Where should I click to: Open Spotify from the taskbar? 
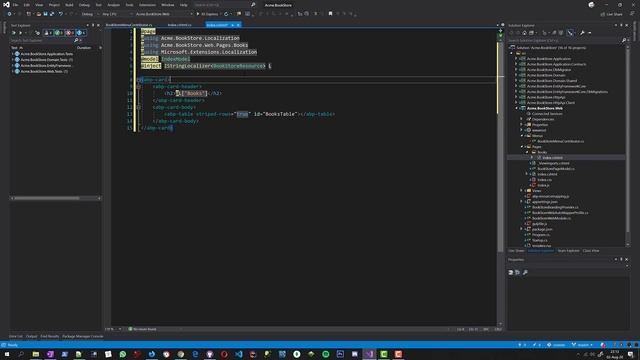click(x=326, y=354)
